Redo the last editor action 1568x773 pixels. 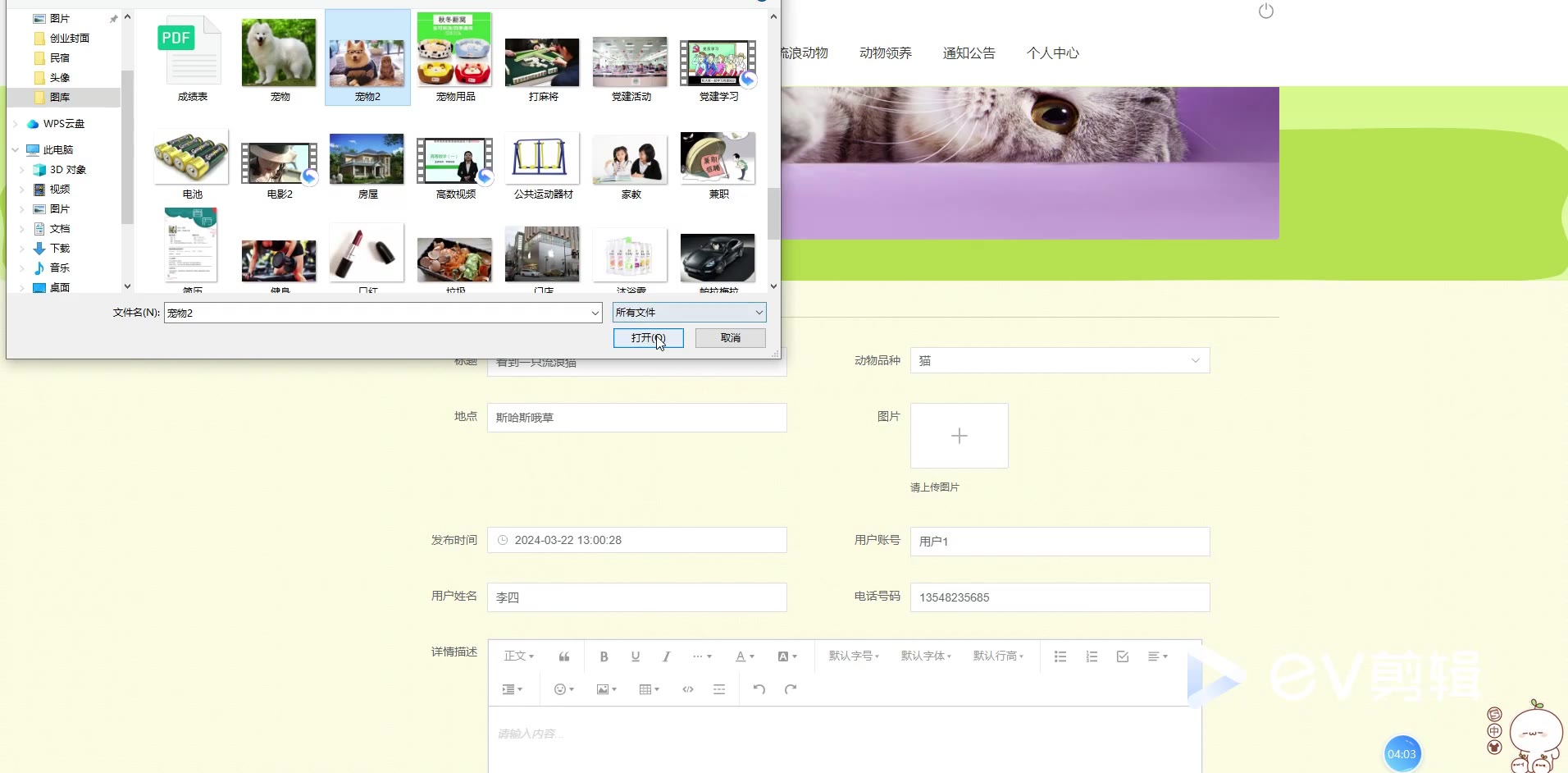[x=791, y=689]
